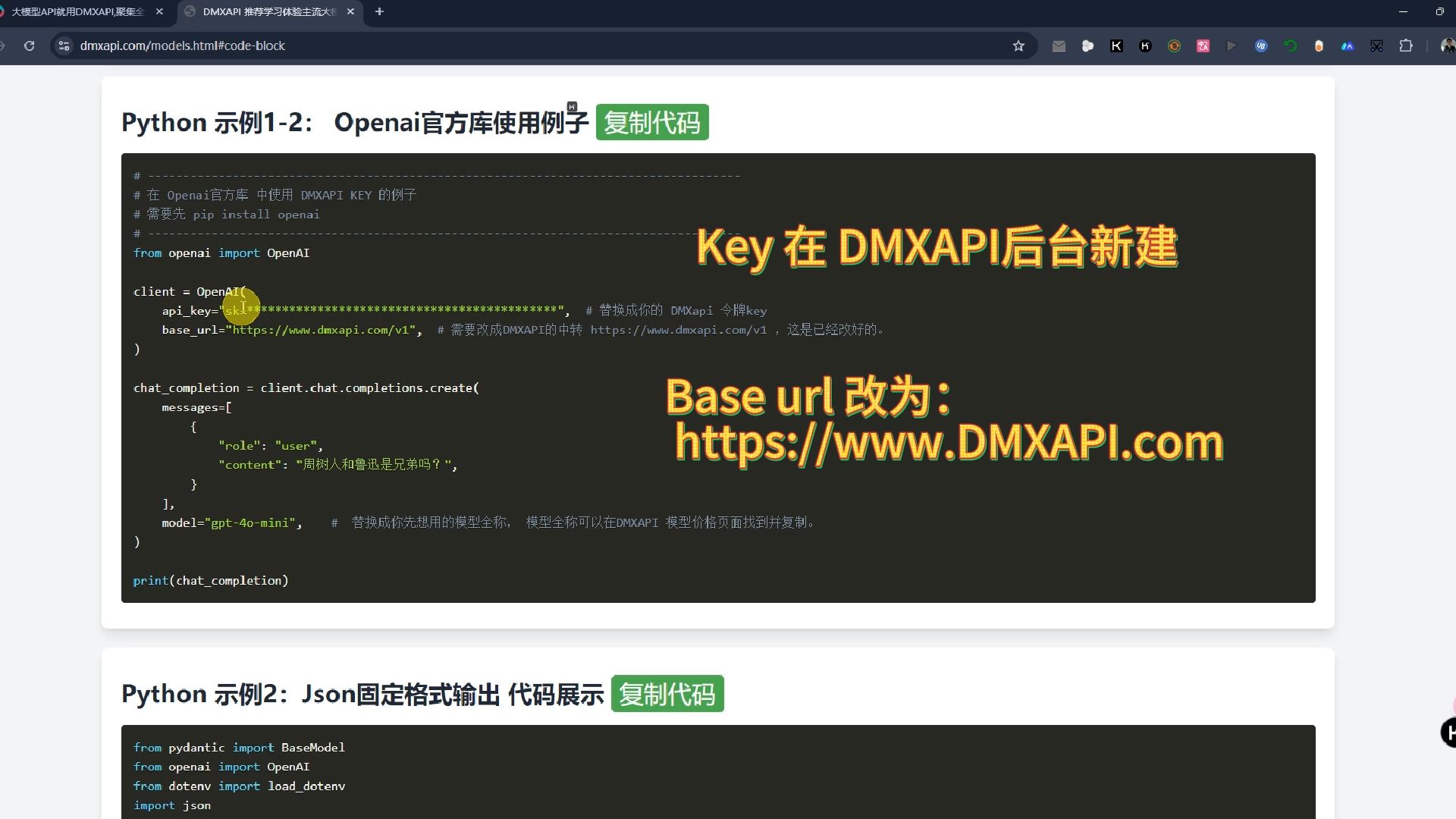Screen dimensions: 1456x819
Task: Close the DMXAPI 推荐学习 tab
Action: [x=350, y=12]
